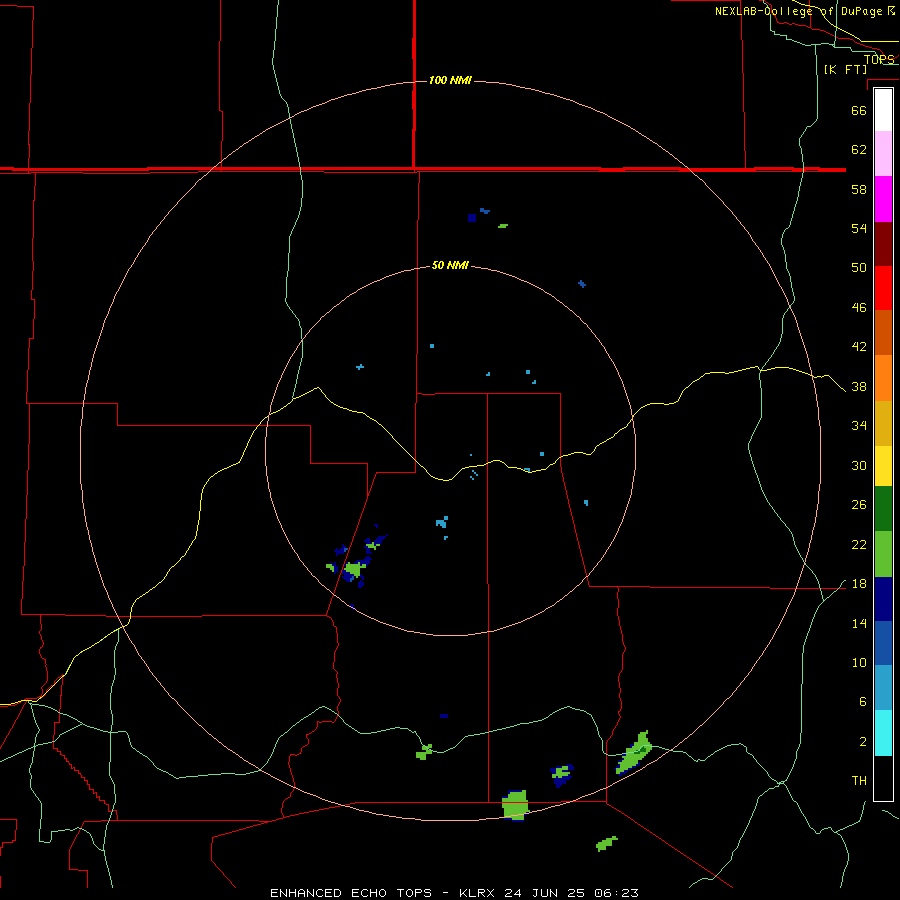900x900 pixels.
Task: Click the light orange color bar segment
Action: 883,378
